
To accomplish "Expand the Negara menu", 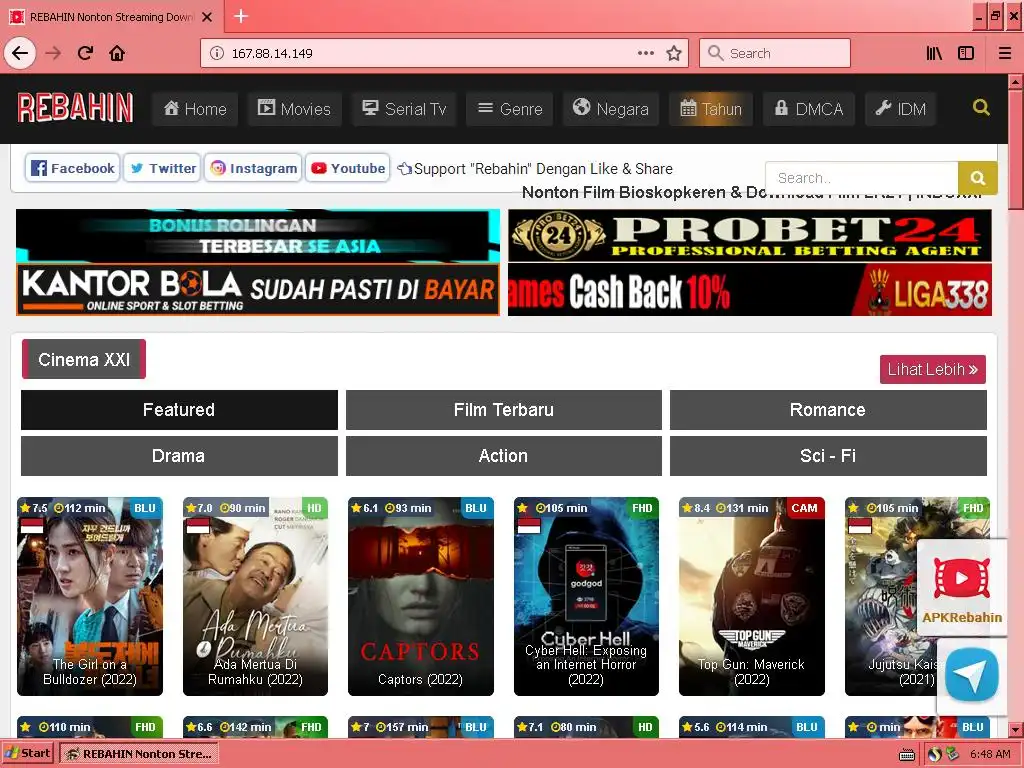I will (611, 108).
